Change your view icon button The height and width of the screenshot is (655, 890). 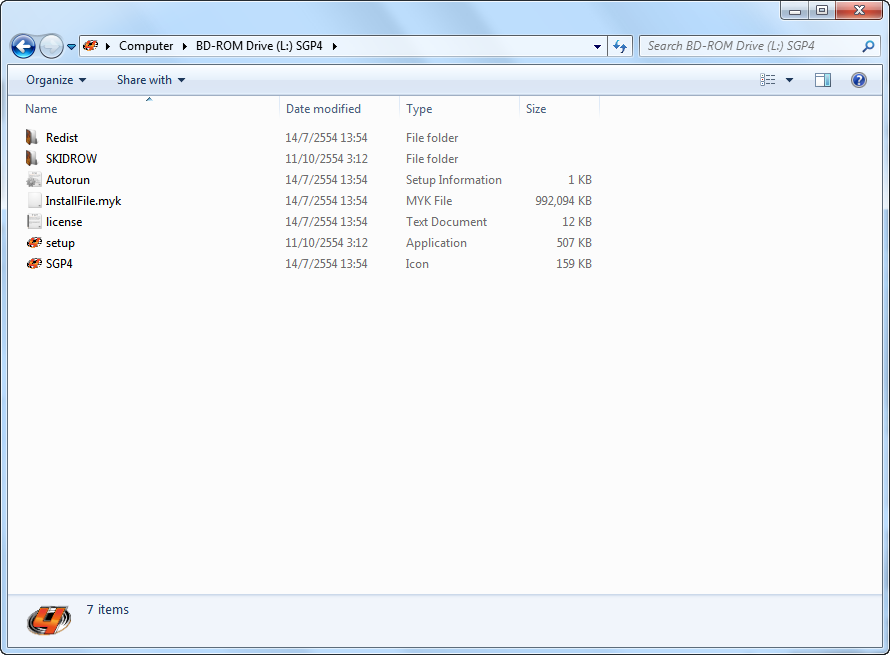[x=767, y=80]
